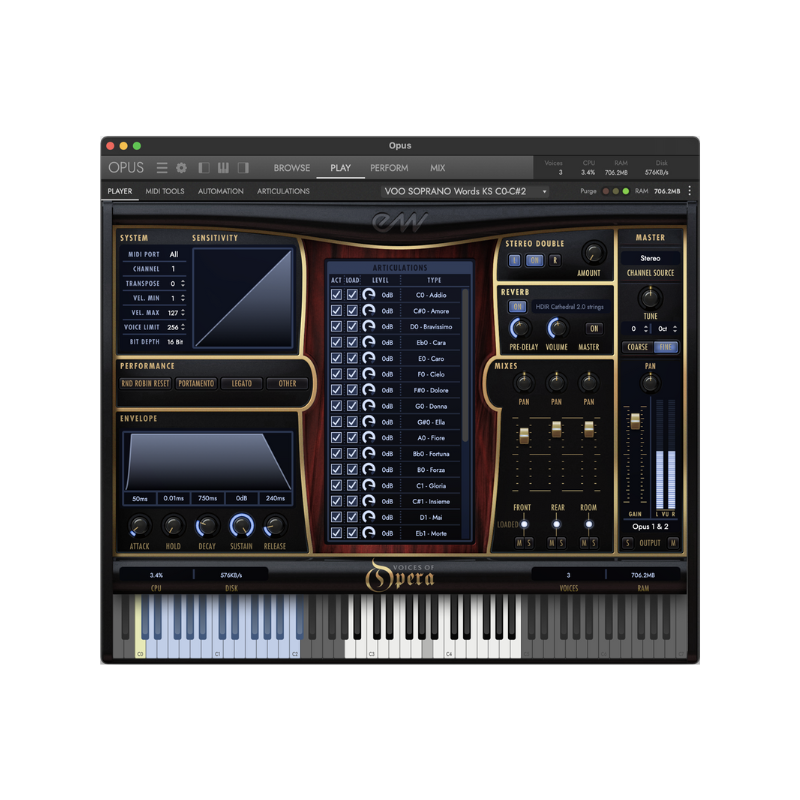Click the Room mix Pan knob
Screen dimensions: 800x800
click(x=589, y=382)
